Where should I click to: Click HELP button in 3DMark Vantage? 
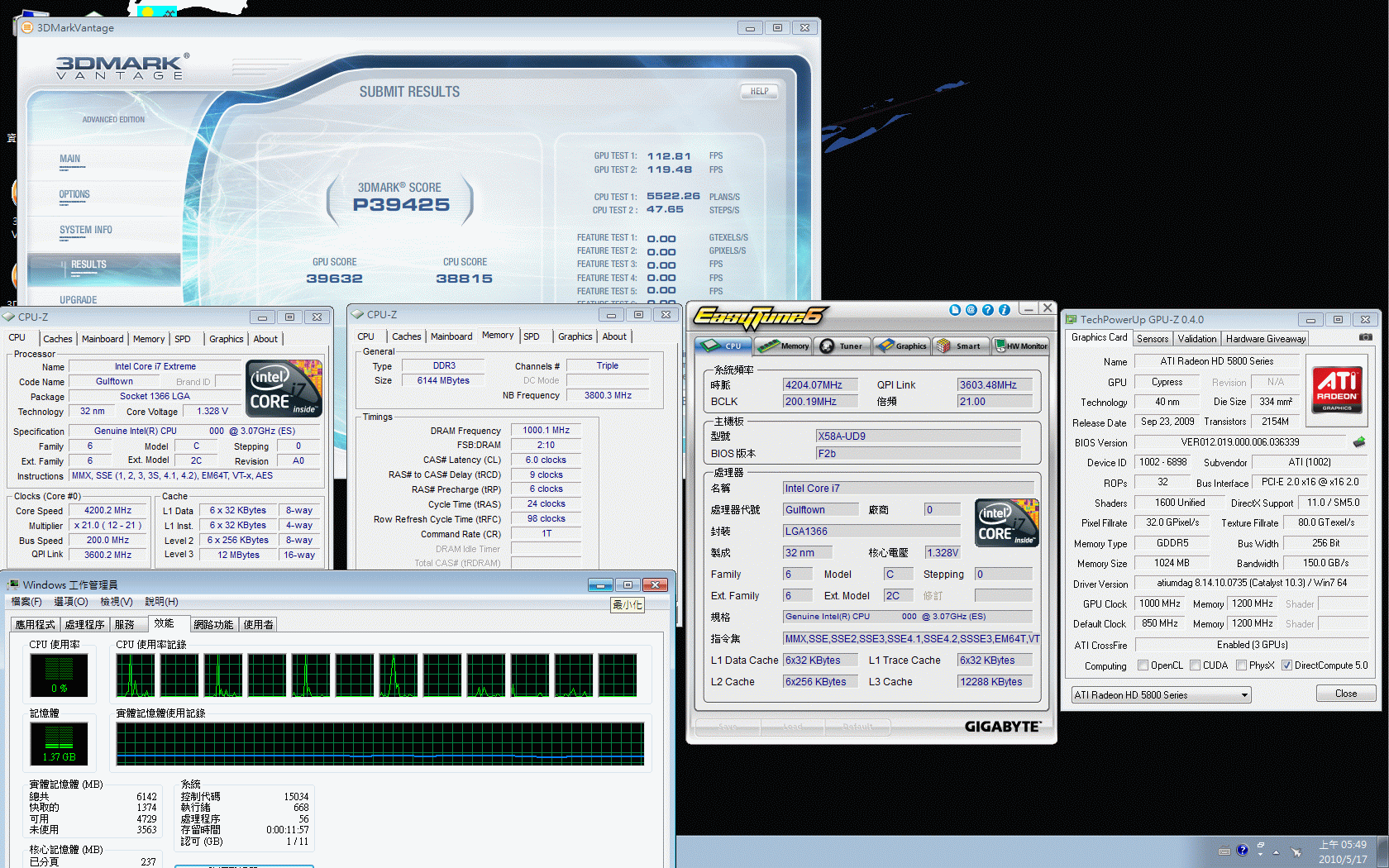point(759,91)
